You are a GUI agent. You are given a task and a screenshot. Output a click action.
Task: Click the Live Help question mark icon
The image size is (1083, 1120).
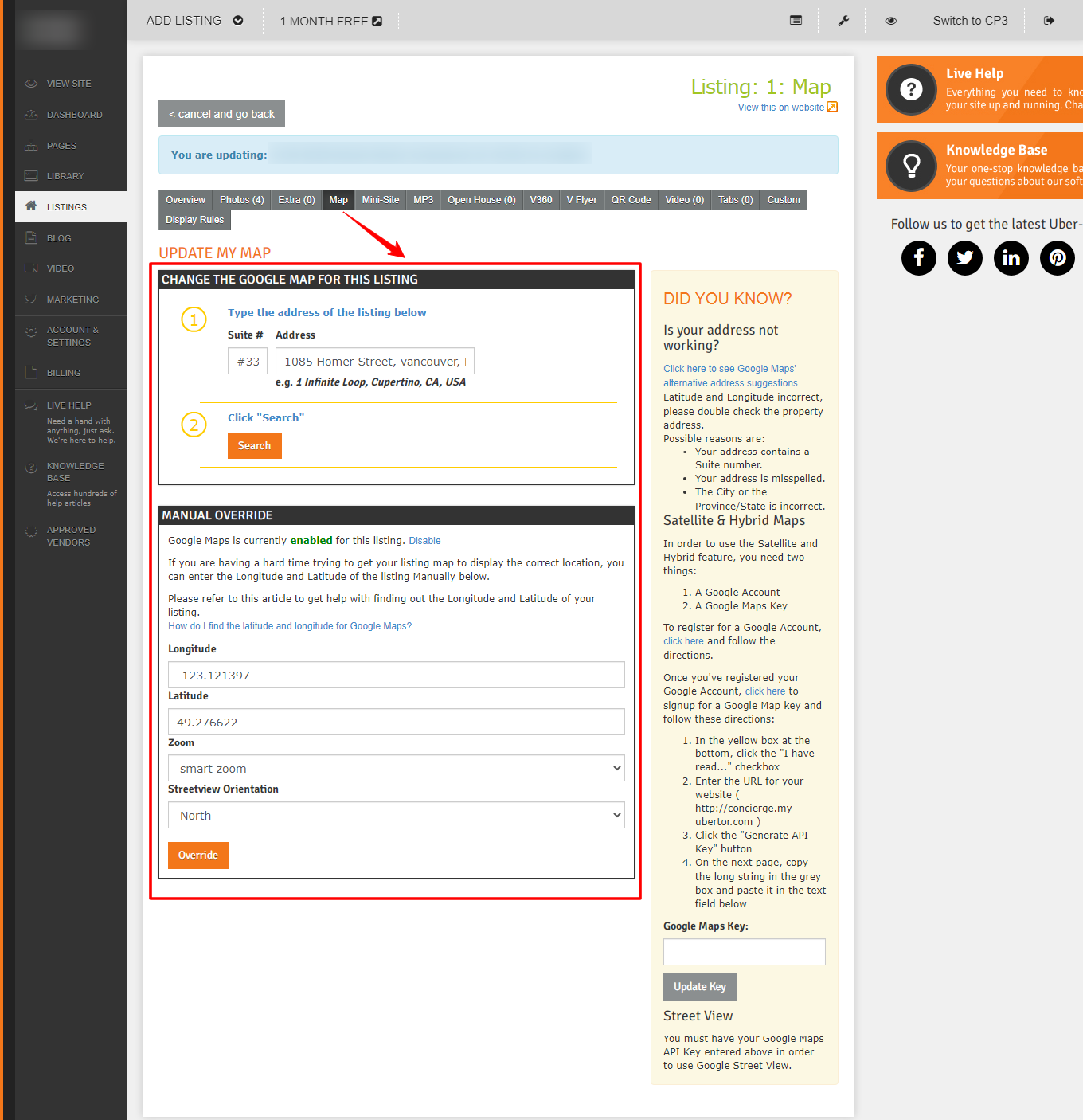912,89
